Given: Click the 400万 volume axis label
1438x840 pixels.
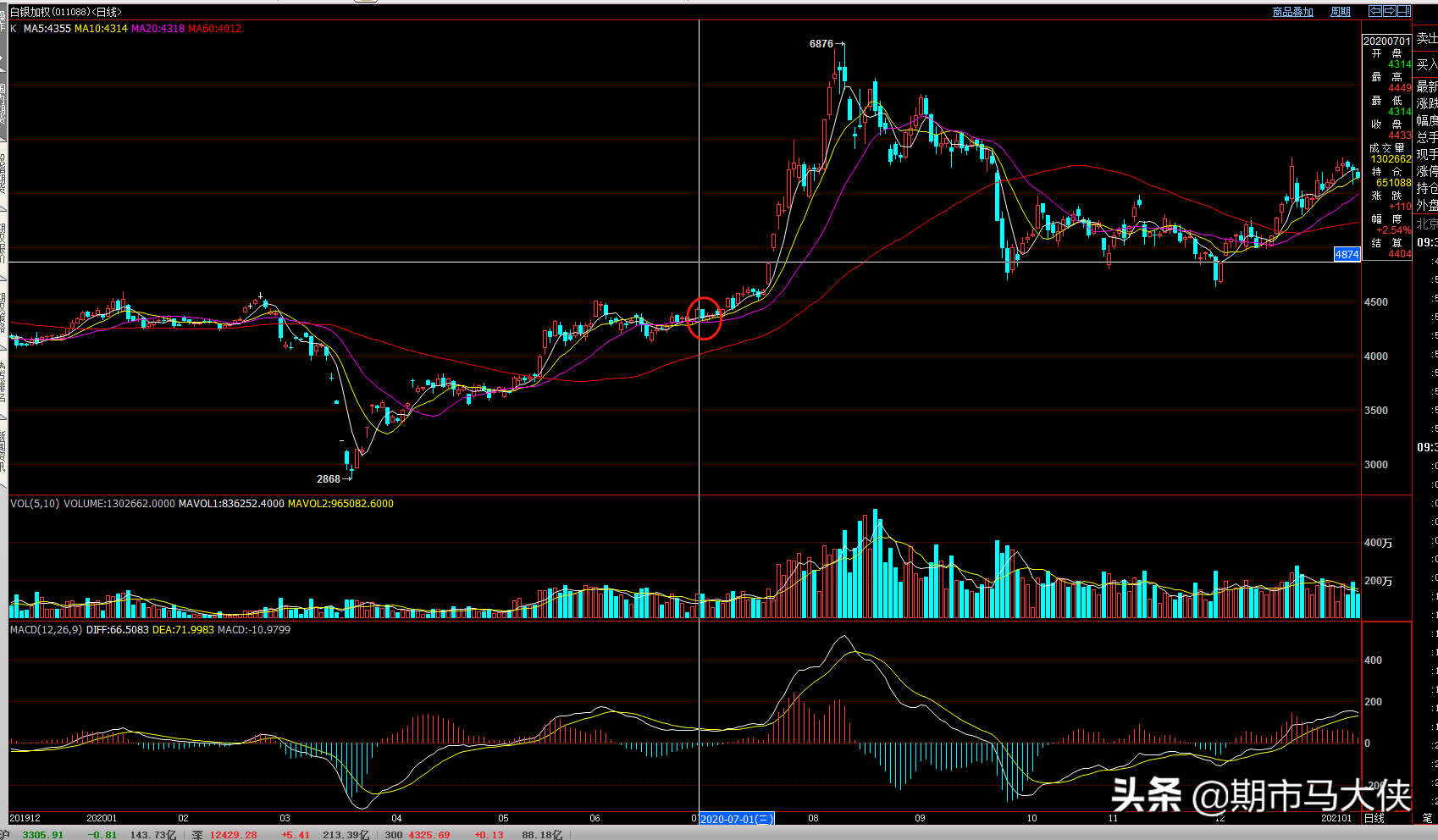Looking at the screenshot, I should coord(1378,543).
